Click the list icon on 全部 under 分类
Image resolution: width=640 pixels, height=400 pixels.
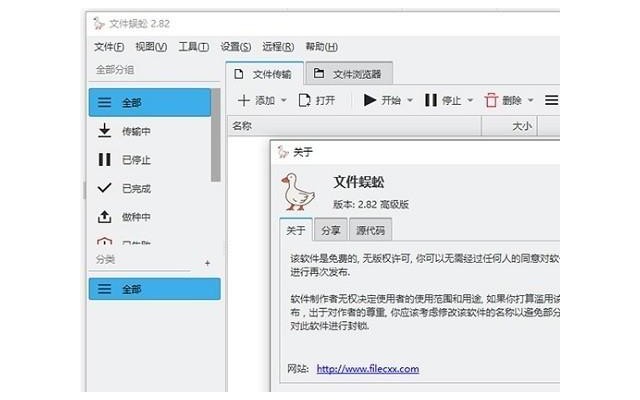click(104, 289)
